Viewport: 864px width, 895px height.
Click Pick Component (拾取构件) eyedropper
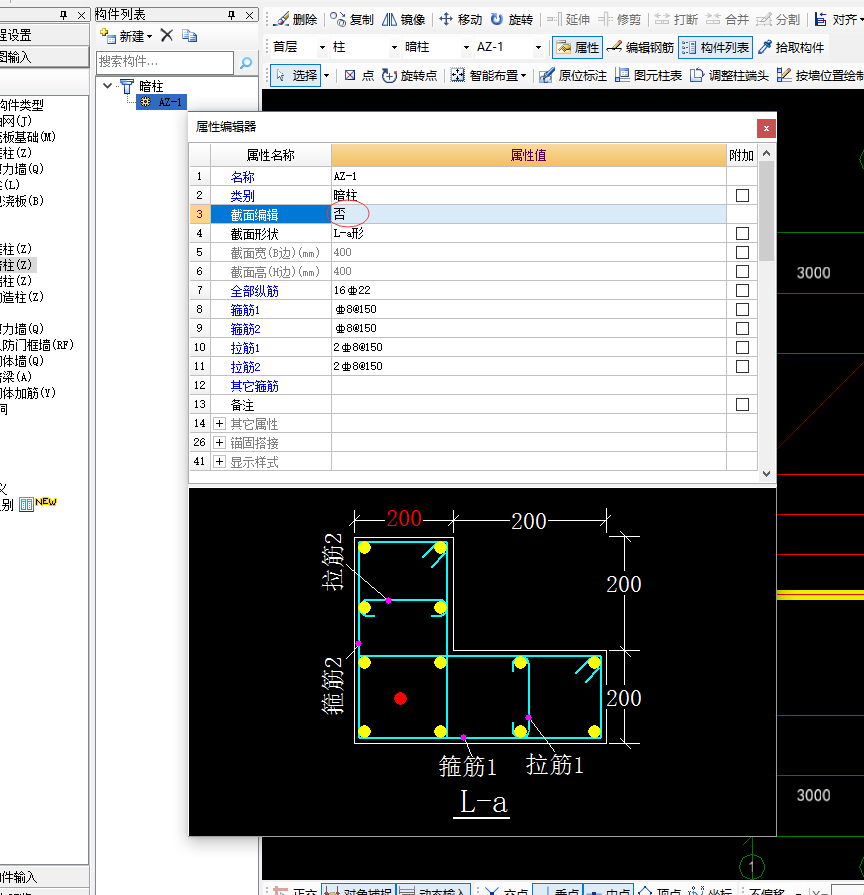pos(791,47)
